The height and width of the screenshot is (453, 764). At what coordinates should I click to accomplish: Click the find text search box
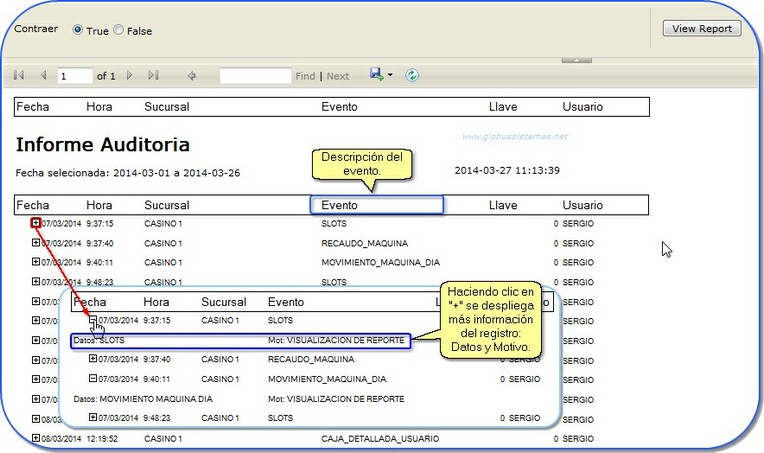(255, 76)
